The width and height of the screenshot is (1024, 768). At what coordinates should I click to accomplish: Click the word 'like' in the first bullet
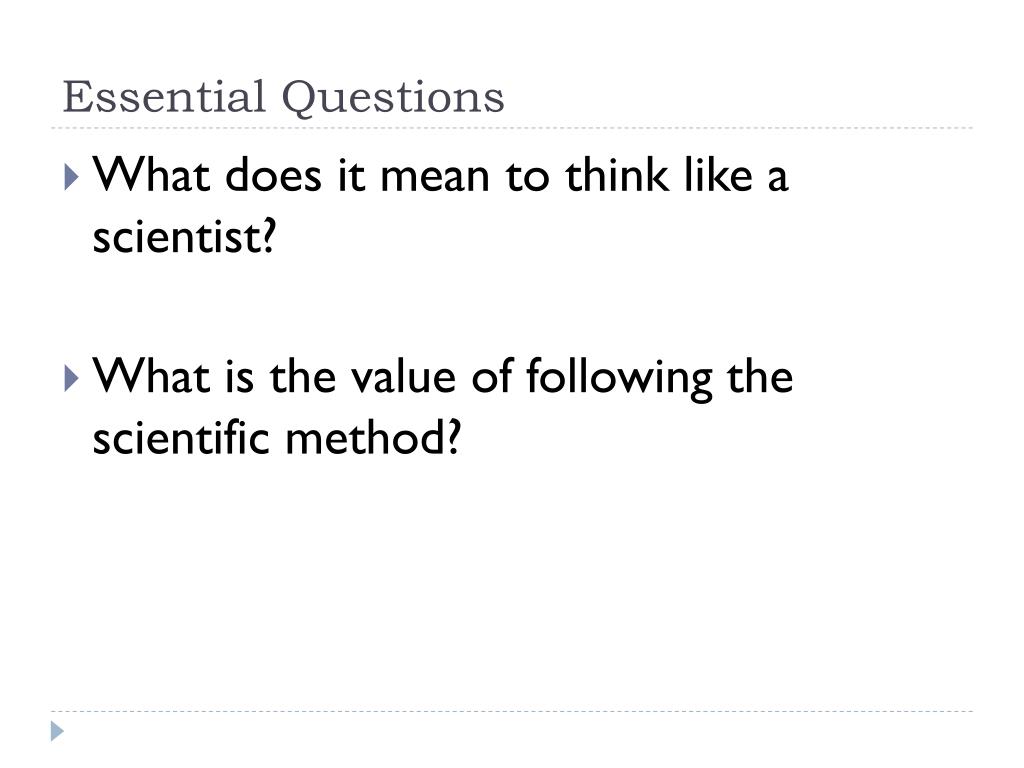click(x=718, y=174)
